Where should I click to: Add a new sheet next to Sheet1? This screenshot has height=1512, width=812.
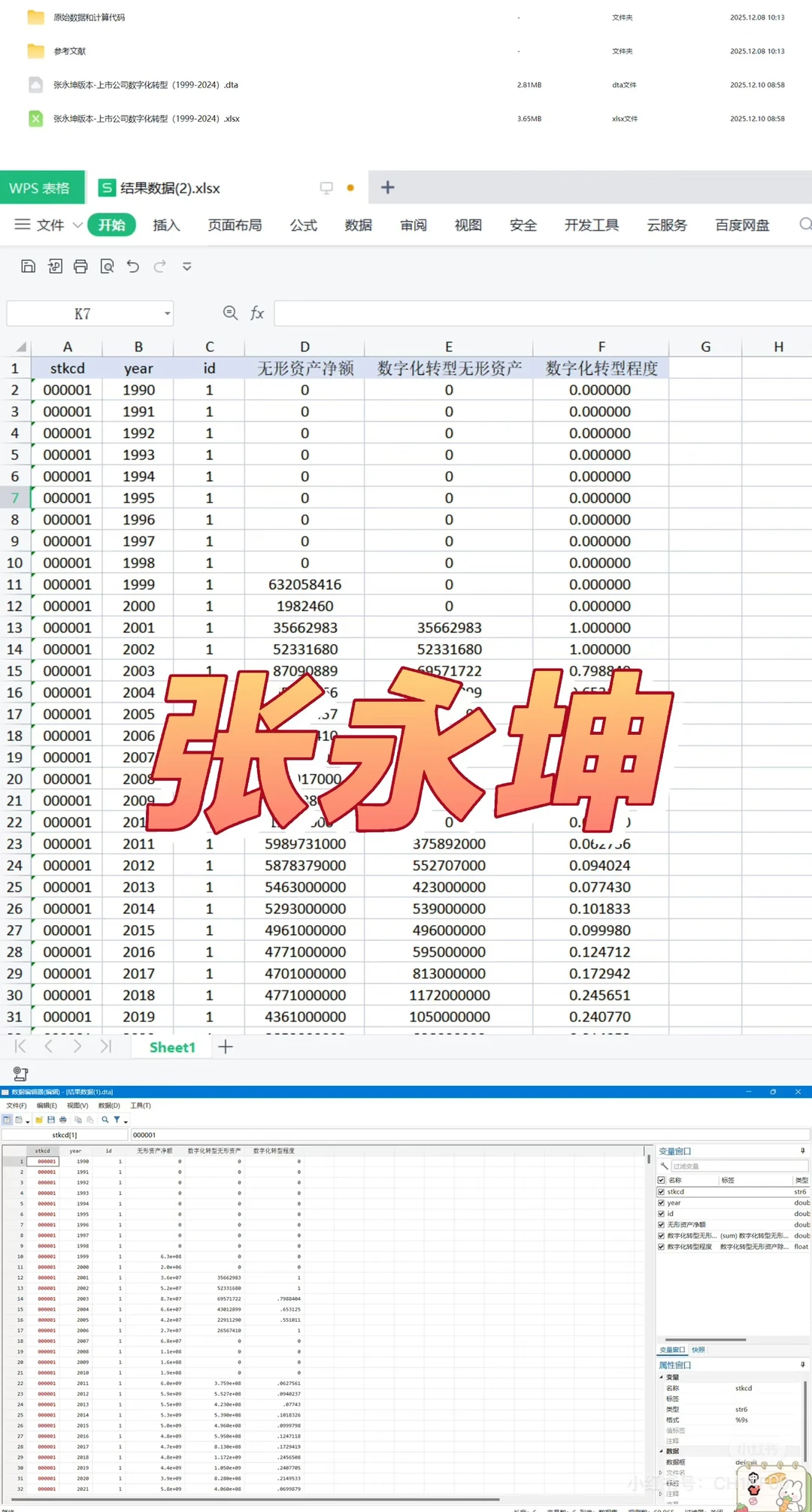(x=225, y=1047)
